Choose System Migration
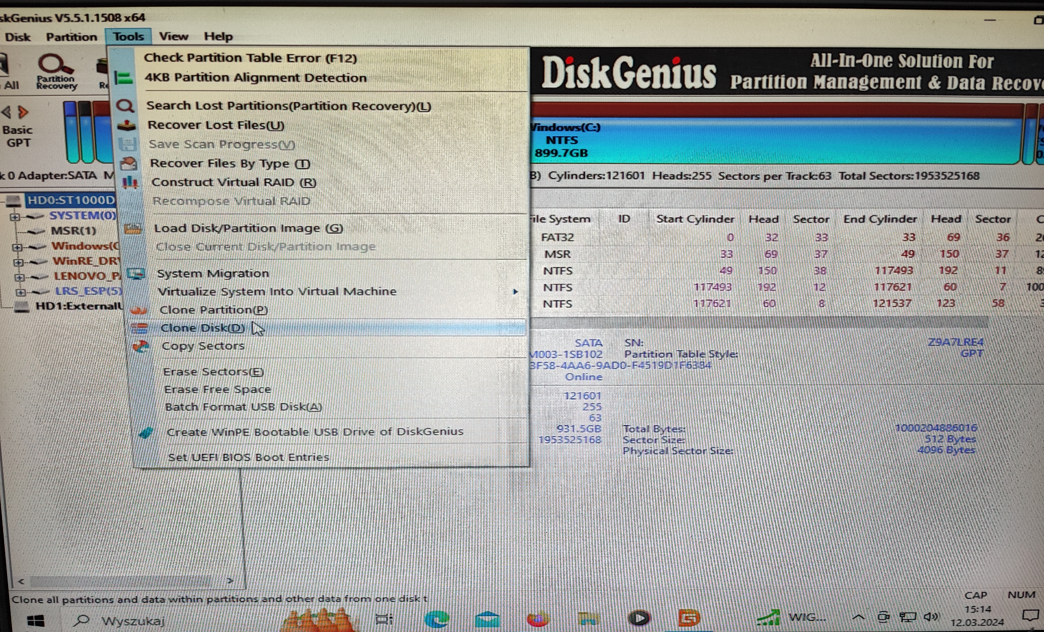 [213, 274]
